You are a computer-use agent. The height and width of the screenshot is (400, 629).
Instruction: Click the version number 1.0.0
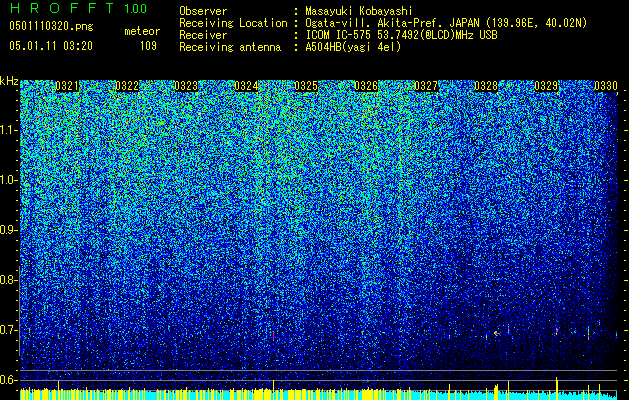coord(136,8)
